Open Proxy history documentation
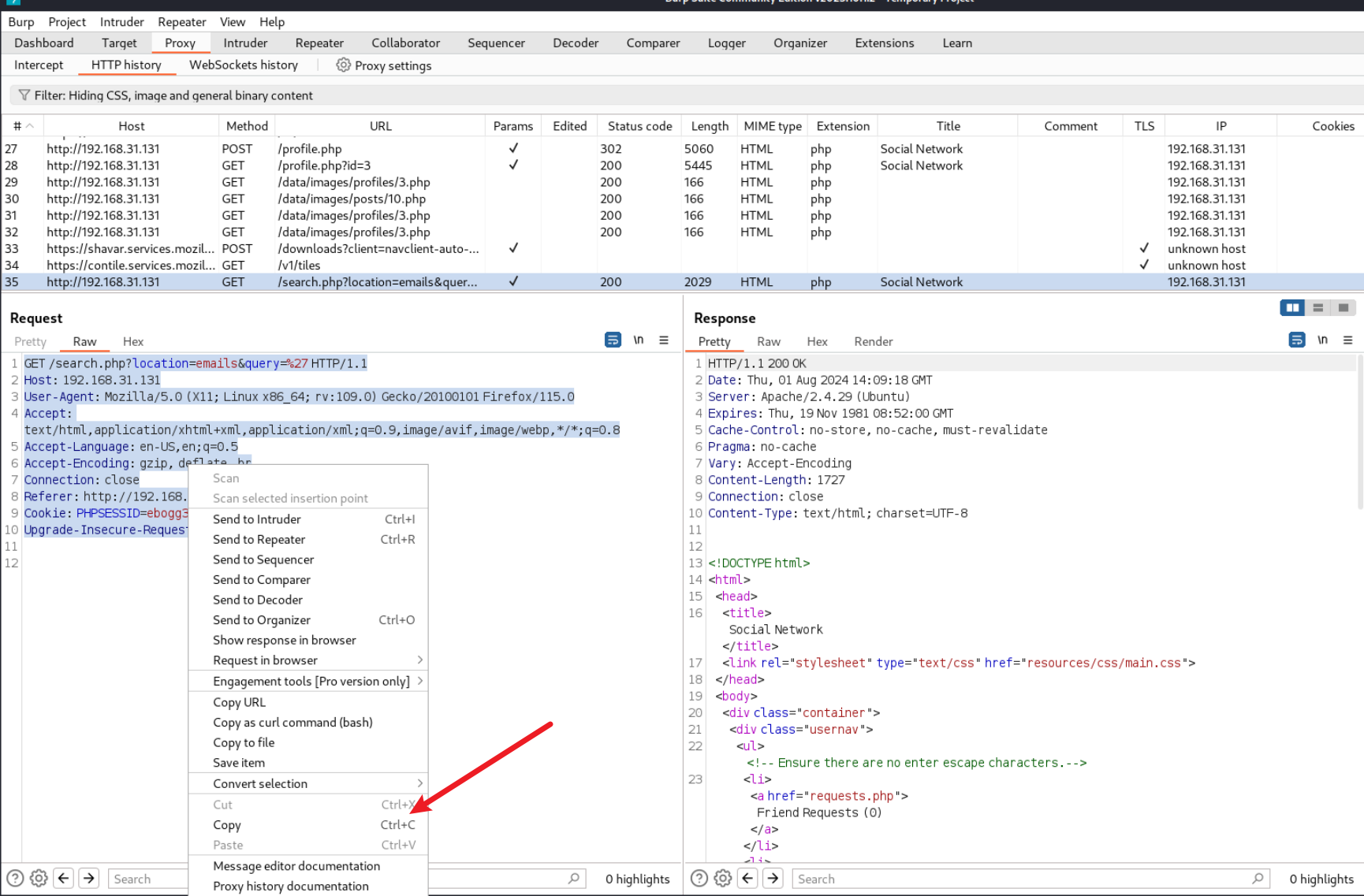This screenshot has height=896, width=1364. coord(308,887)
